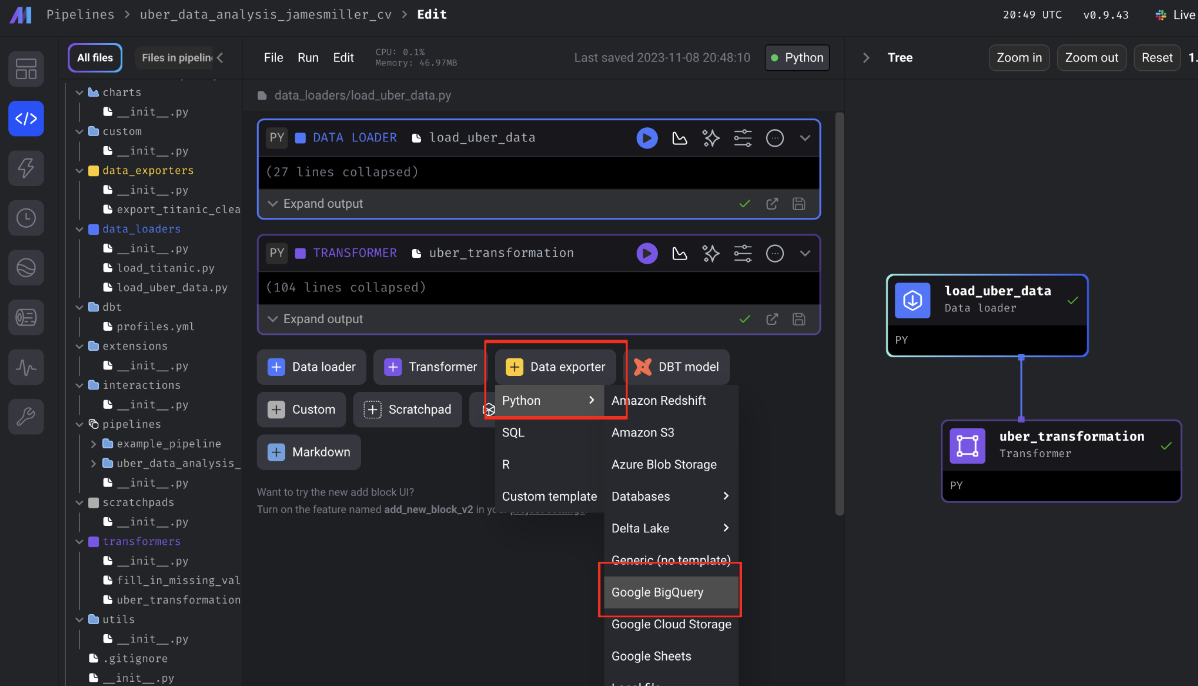Open chart icon on load_uber_data block
The height and width of the screenshot is (686, 1198).
click(679, 138)
